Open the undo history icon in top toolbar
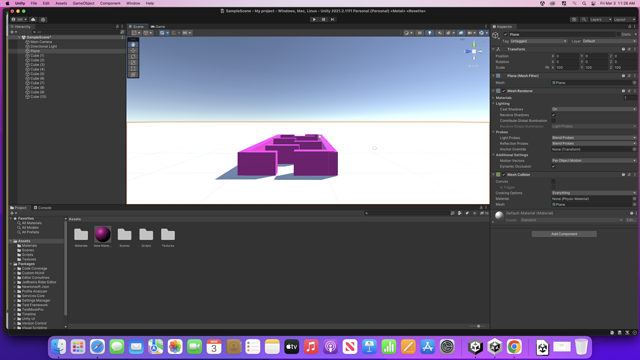This screenshot has height=360, width=640. pyautogui.click(x=574, y=19)
